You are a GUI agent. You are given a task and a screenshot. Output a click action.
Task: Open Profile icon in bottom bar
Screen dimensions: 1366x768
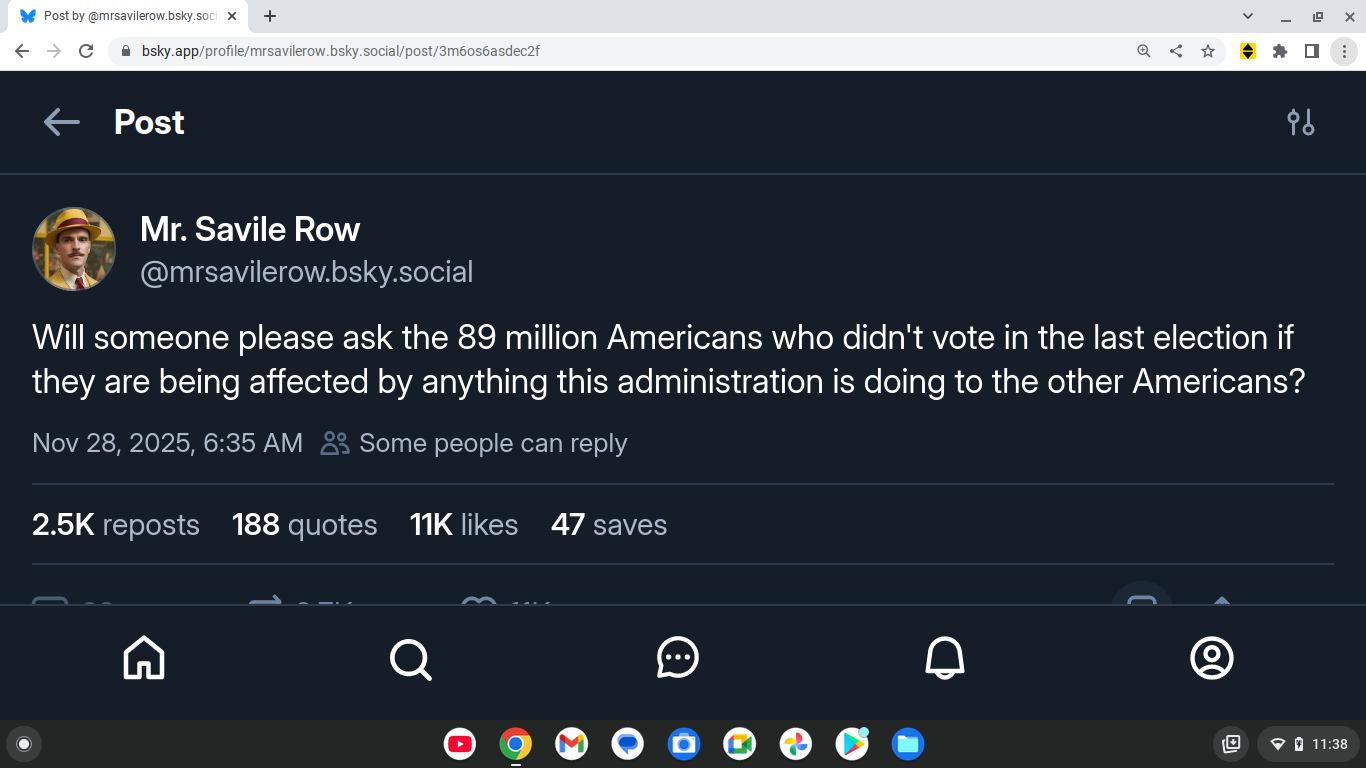coord(1212,658)
